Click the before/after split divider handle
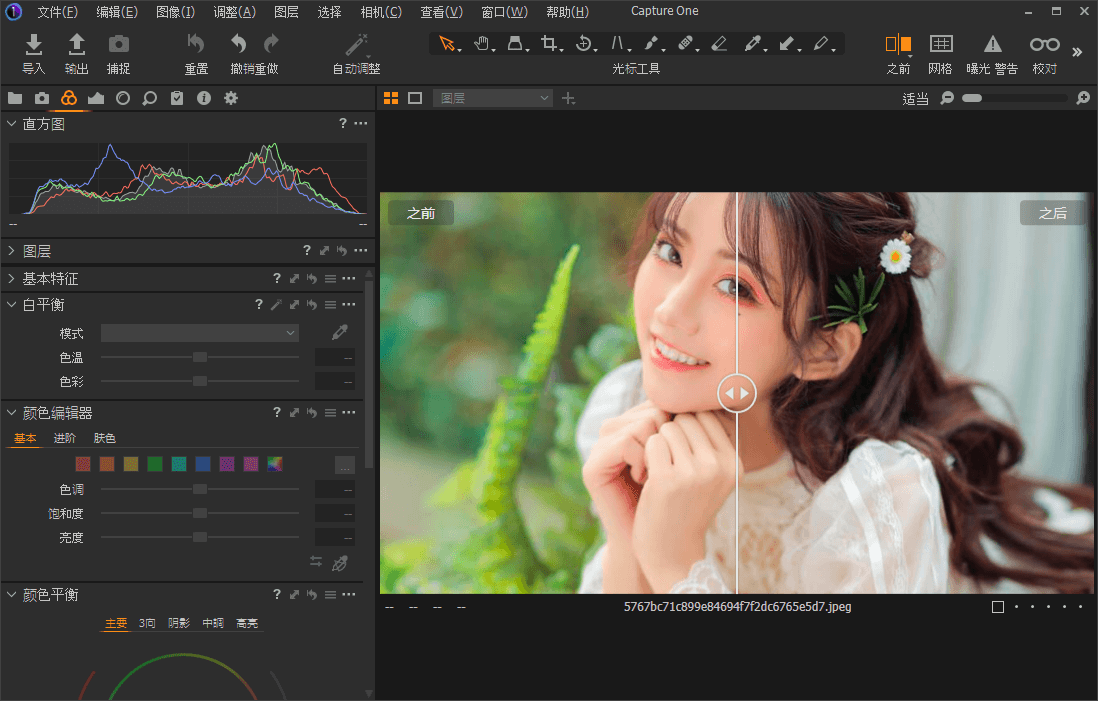The image size is (1098, 701). (x=737, y=394)
